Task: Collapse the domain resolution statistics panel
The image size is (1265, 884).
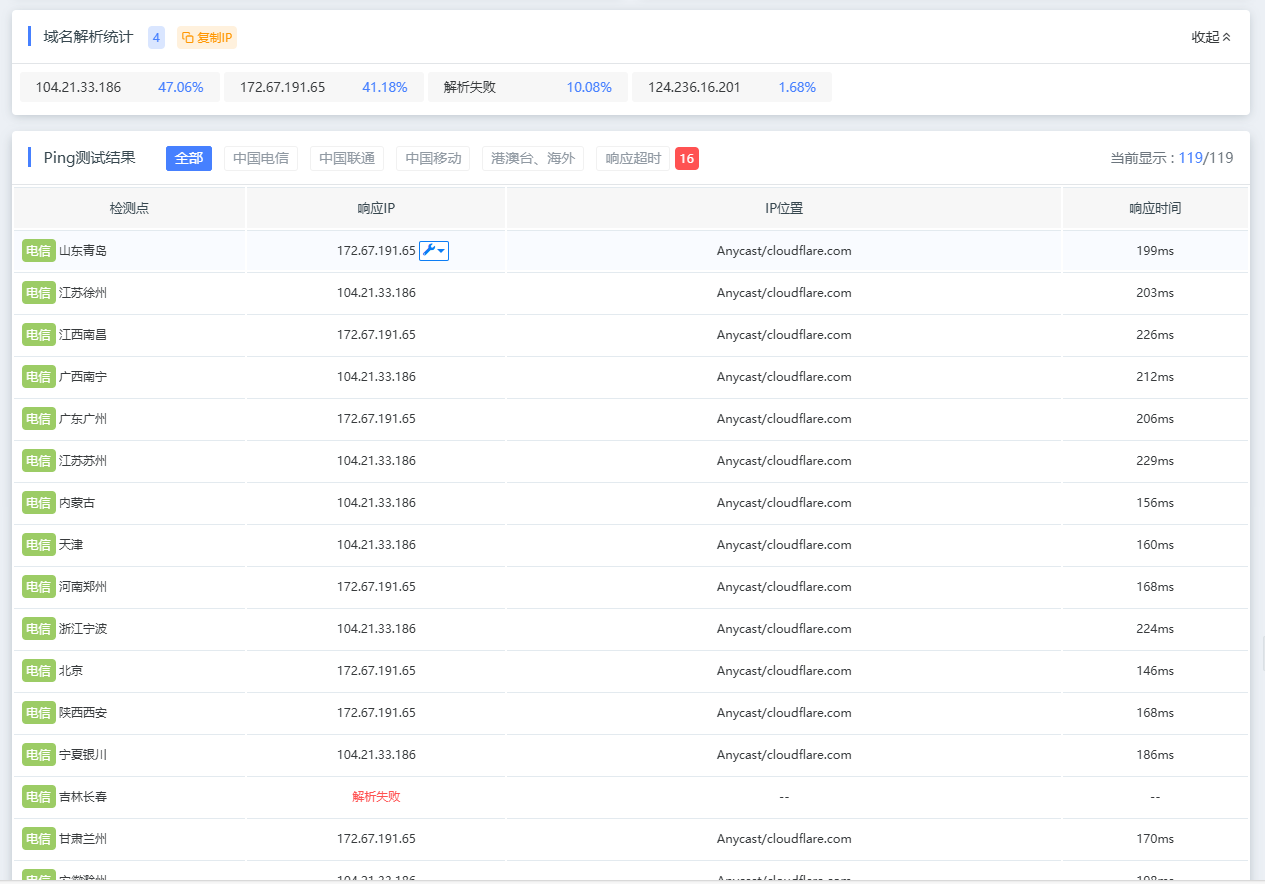Action: coord(1211,37)
